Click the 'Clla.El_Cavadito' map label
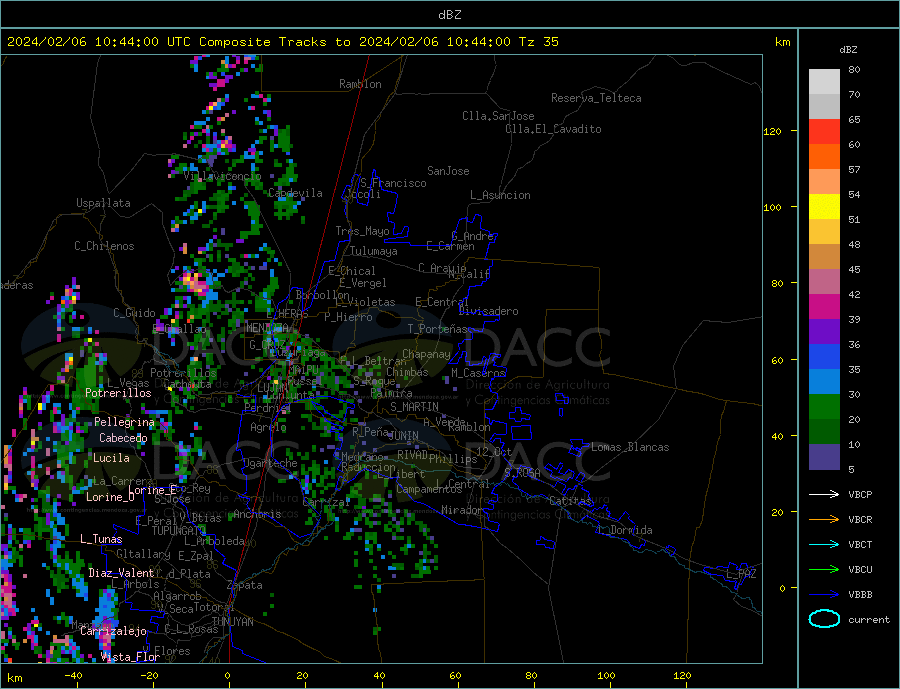The height and width of the screenshot is (689, 900). (553, 129)
